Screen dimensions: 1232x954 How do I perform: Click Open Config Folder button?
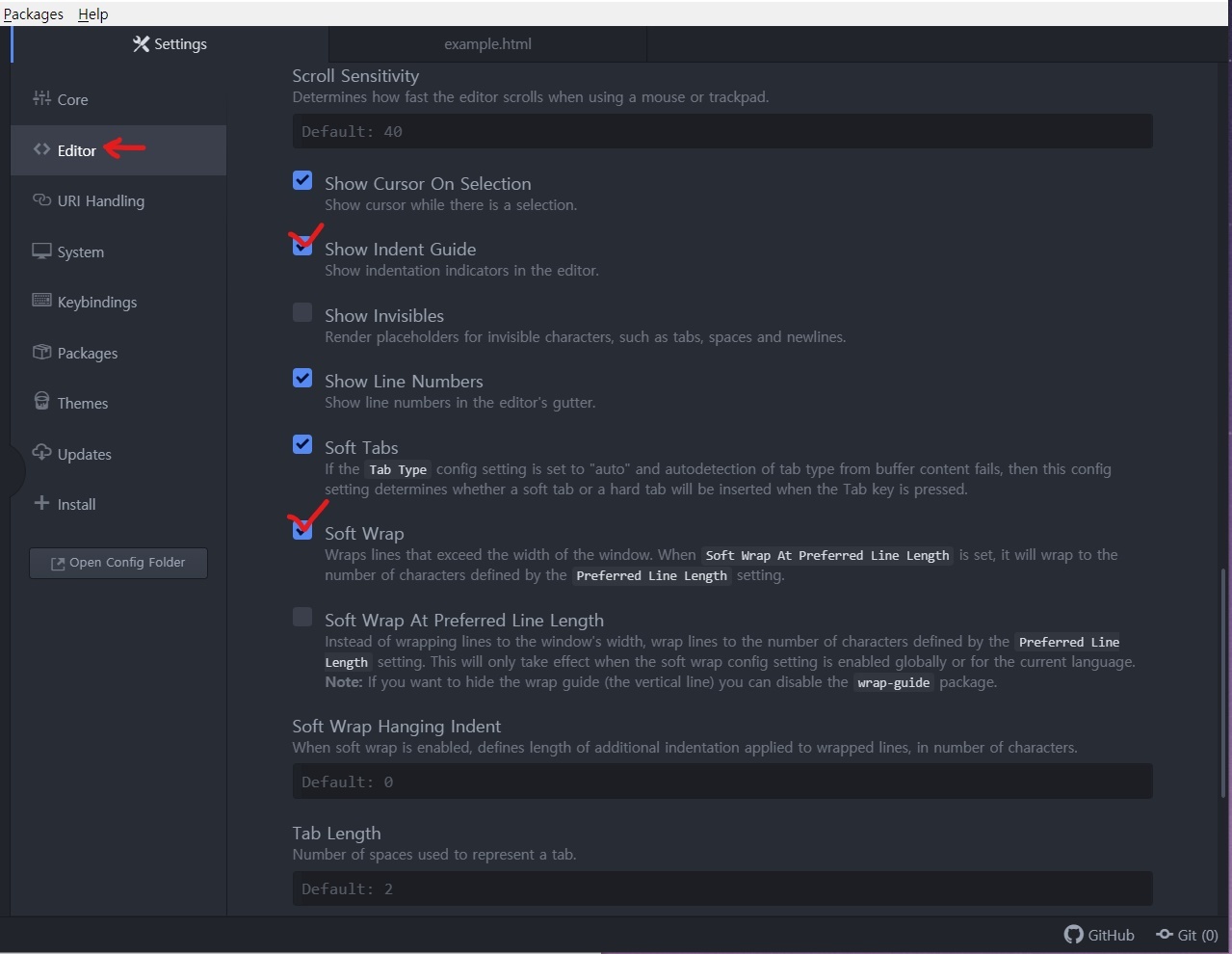pos(118,563)
